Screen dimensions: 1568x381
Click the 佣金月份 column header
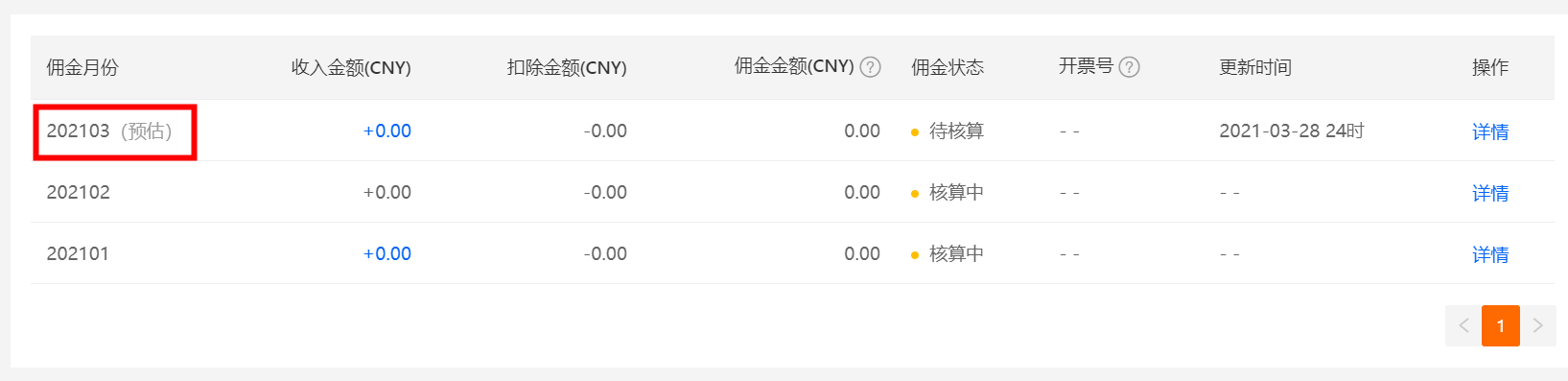82,67
